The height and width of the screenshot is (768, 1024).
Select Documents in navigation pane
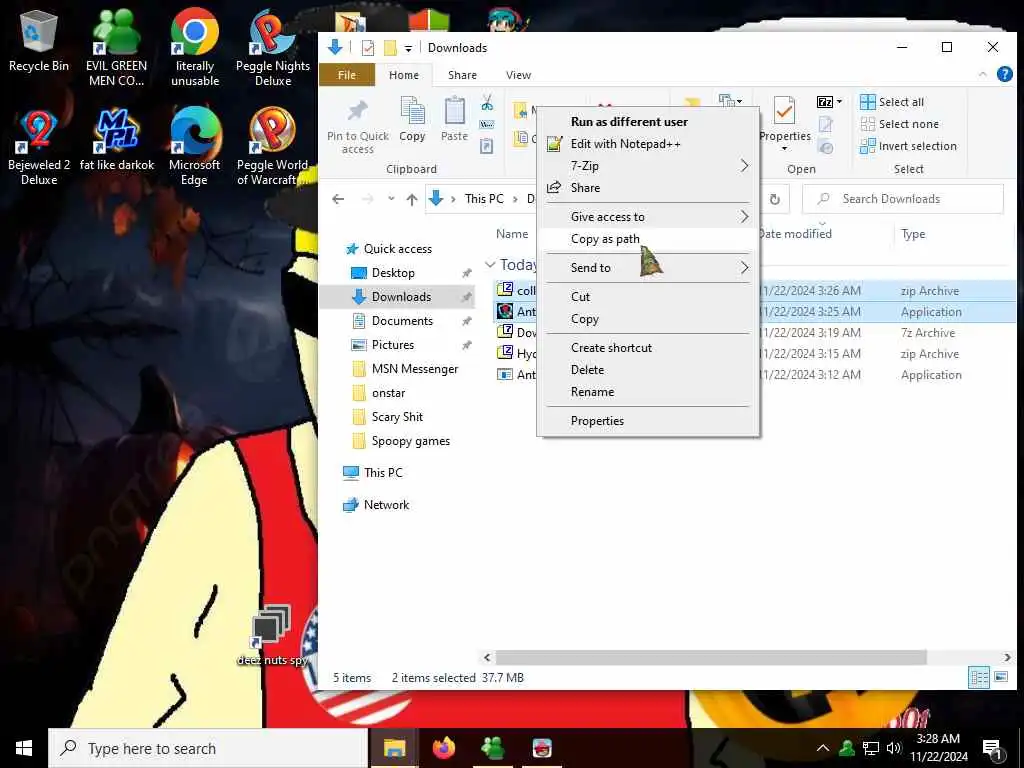(x=402, y=321)
